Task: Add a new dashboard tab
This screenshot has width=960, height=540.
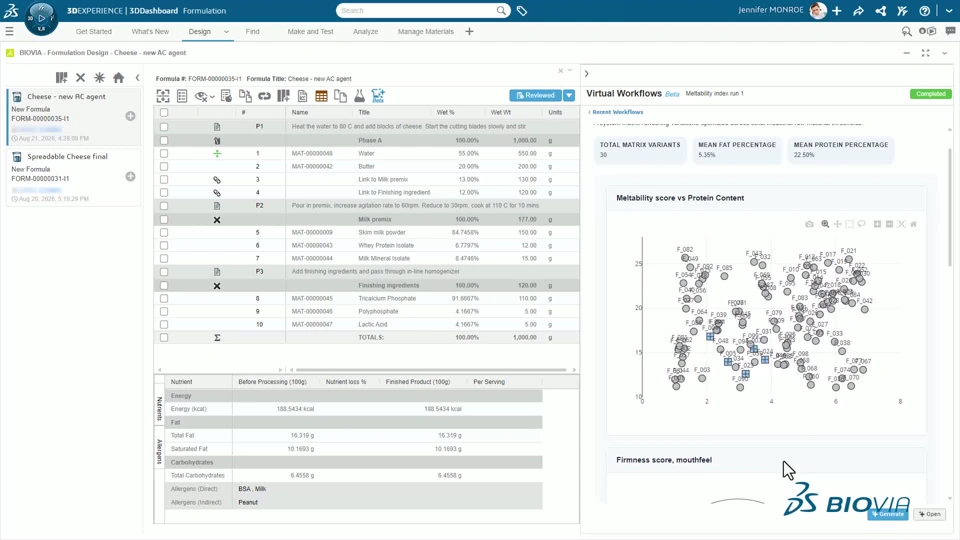Action: 470,31
